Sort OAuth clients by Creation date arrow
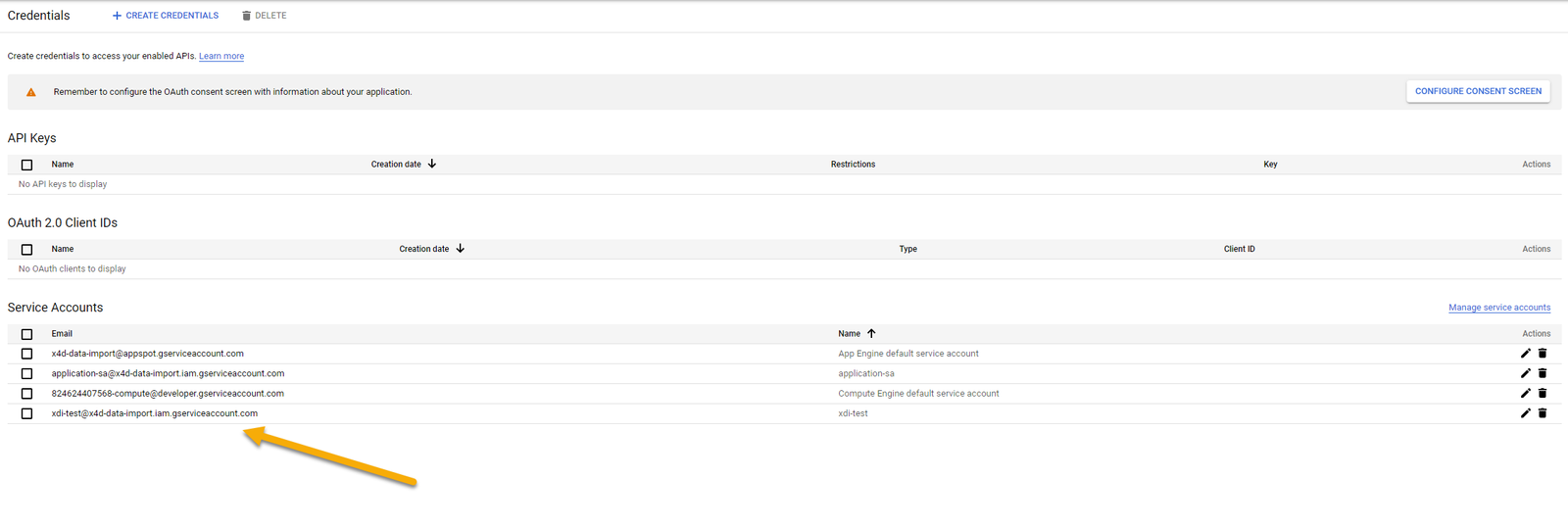This screenshot has width=1568, height=527. pyautogui.click(x=460, y=249)
